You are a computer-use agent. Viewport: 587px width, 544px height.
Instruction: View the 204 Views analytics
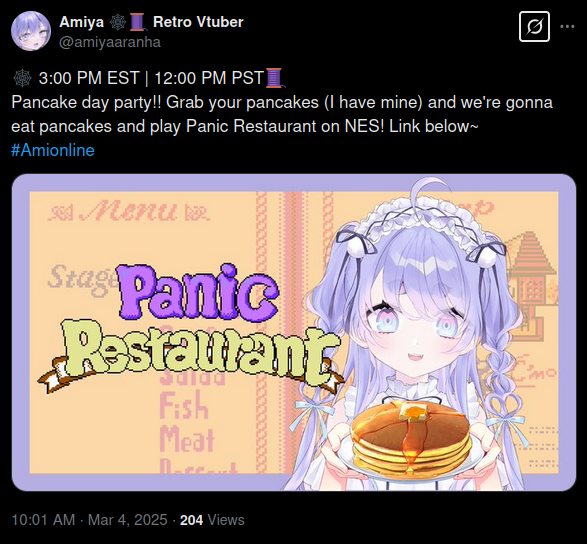point(212,520)
